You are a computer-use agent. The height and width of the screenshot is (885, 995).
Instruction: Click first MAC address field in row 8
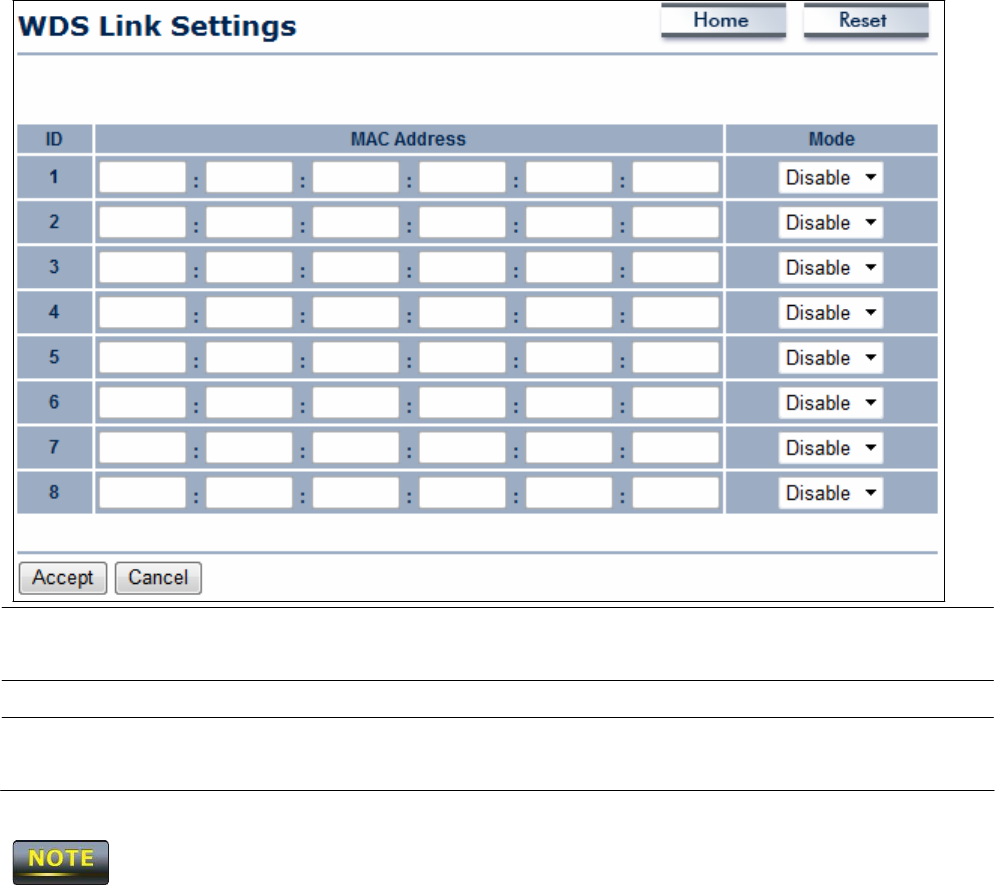click(142, 492)
